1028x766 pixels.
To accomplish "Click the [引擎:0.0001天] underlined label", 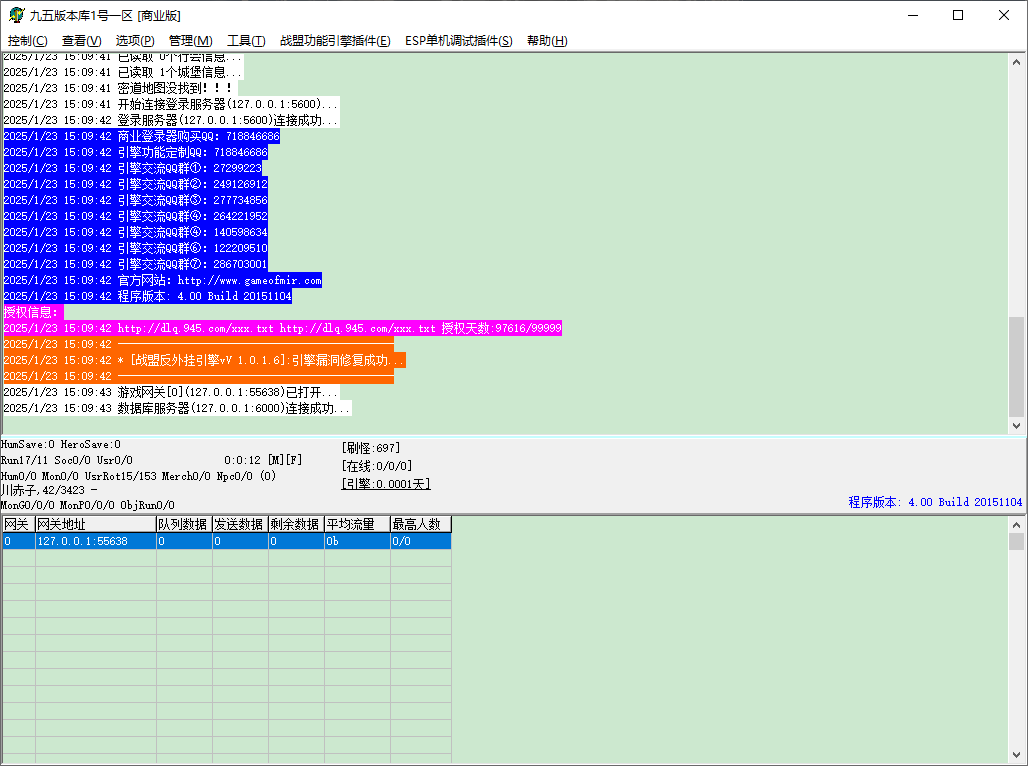I will [386, 484].
